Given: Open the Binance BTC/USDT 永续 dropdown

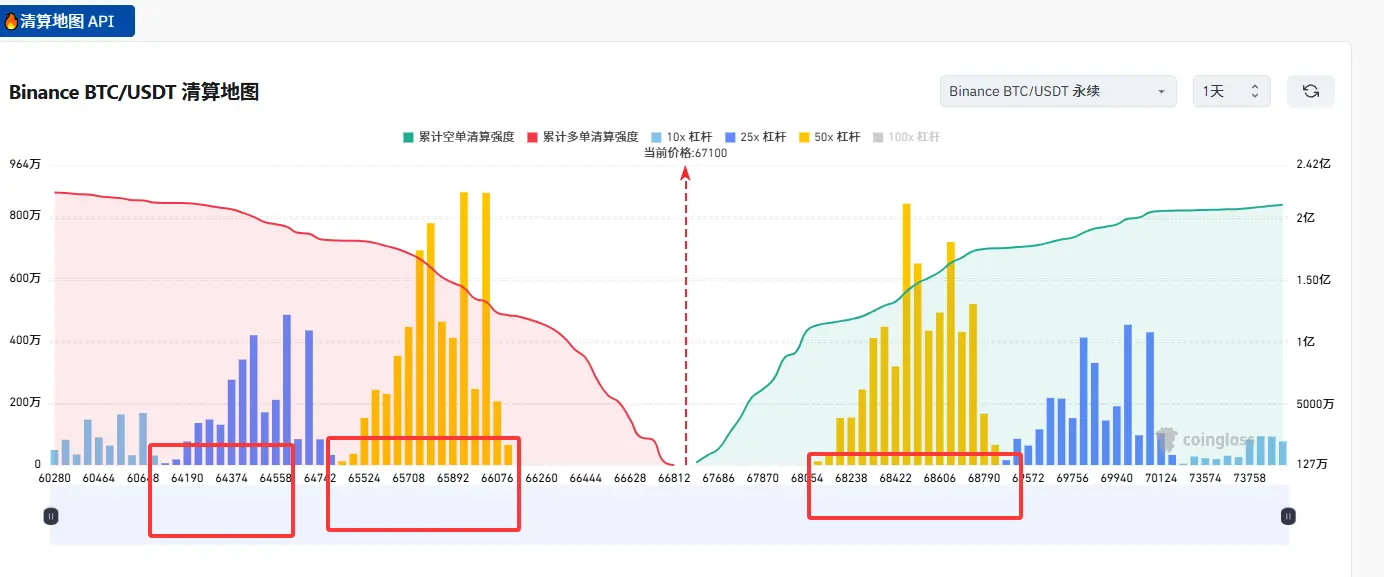Looking at the screenshot, I should pos(1058,91).
